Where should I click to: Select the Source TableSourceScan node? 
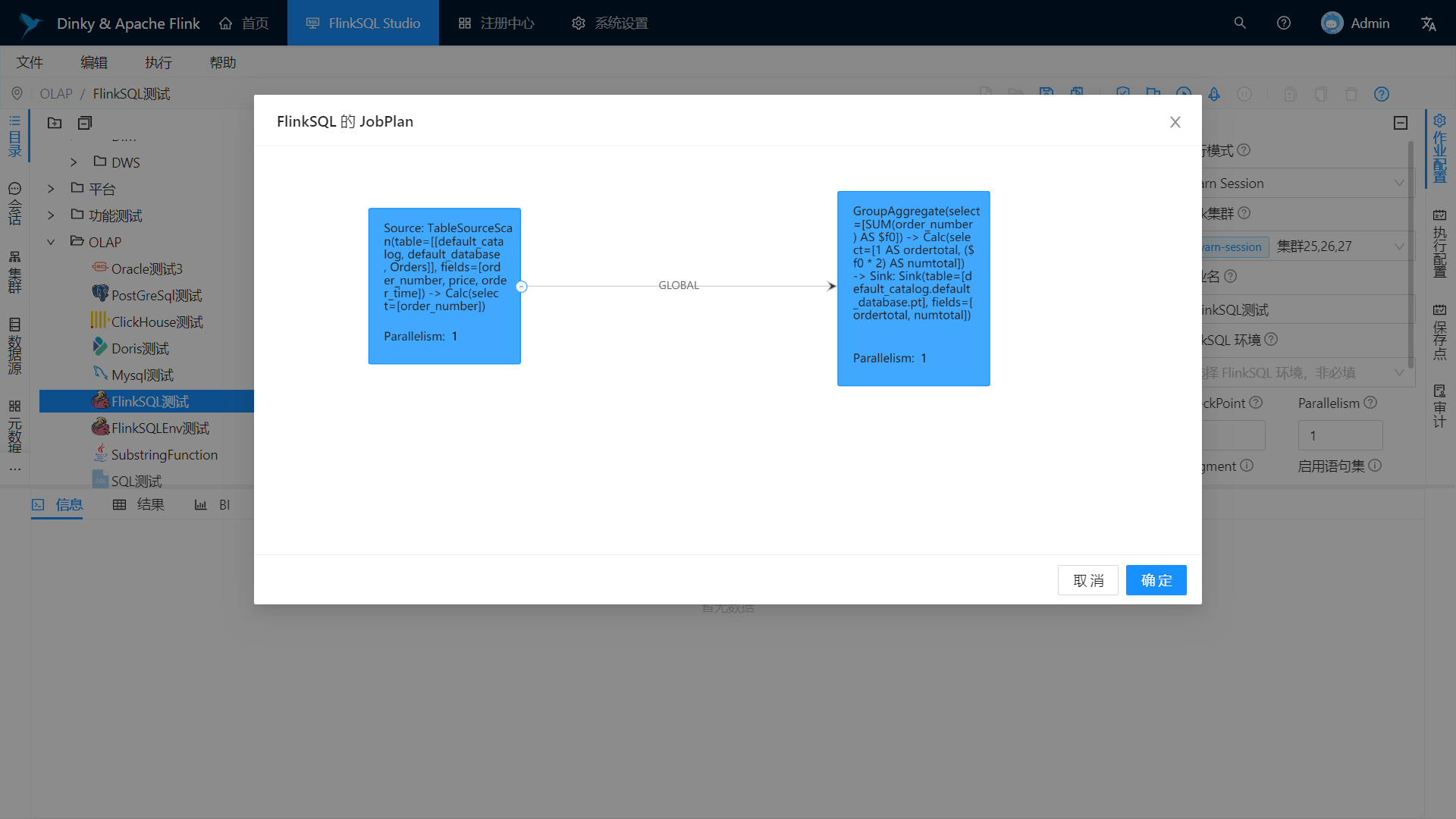[x=444, y=286]
